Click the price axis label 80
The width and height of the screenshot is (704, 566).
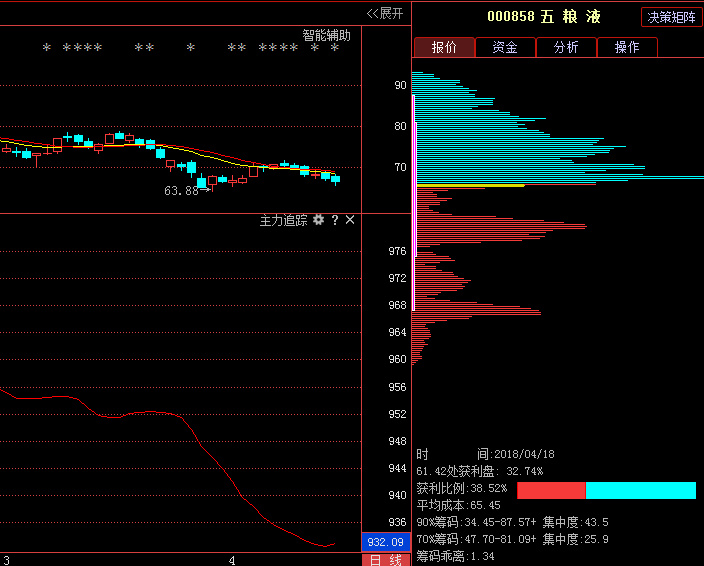click(x=400, y=126)
